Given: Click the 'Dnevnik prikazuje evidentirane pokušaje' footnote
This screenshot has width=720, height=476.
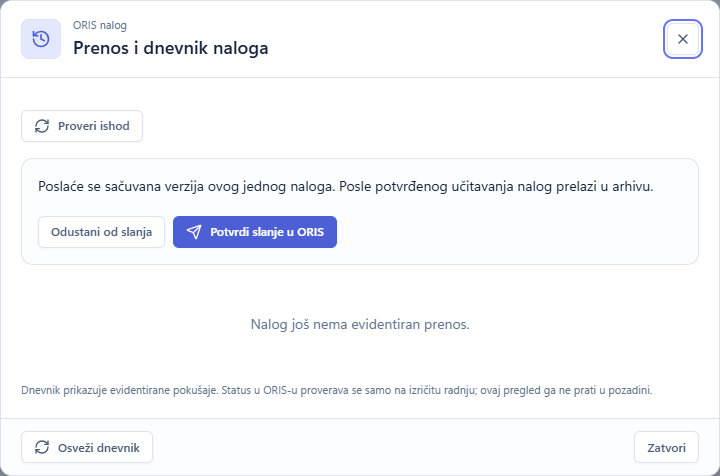Looking at the screenshot, I should pos(337,390).
